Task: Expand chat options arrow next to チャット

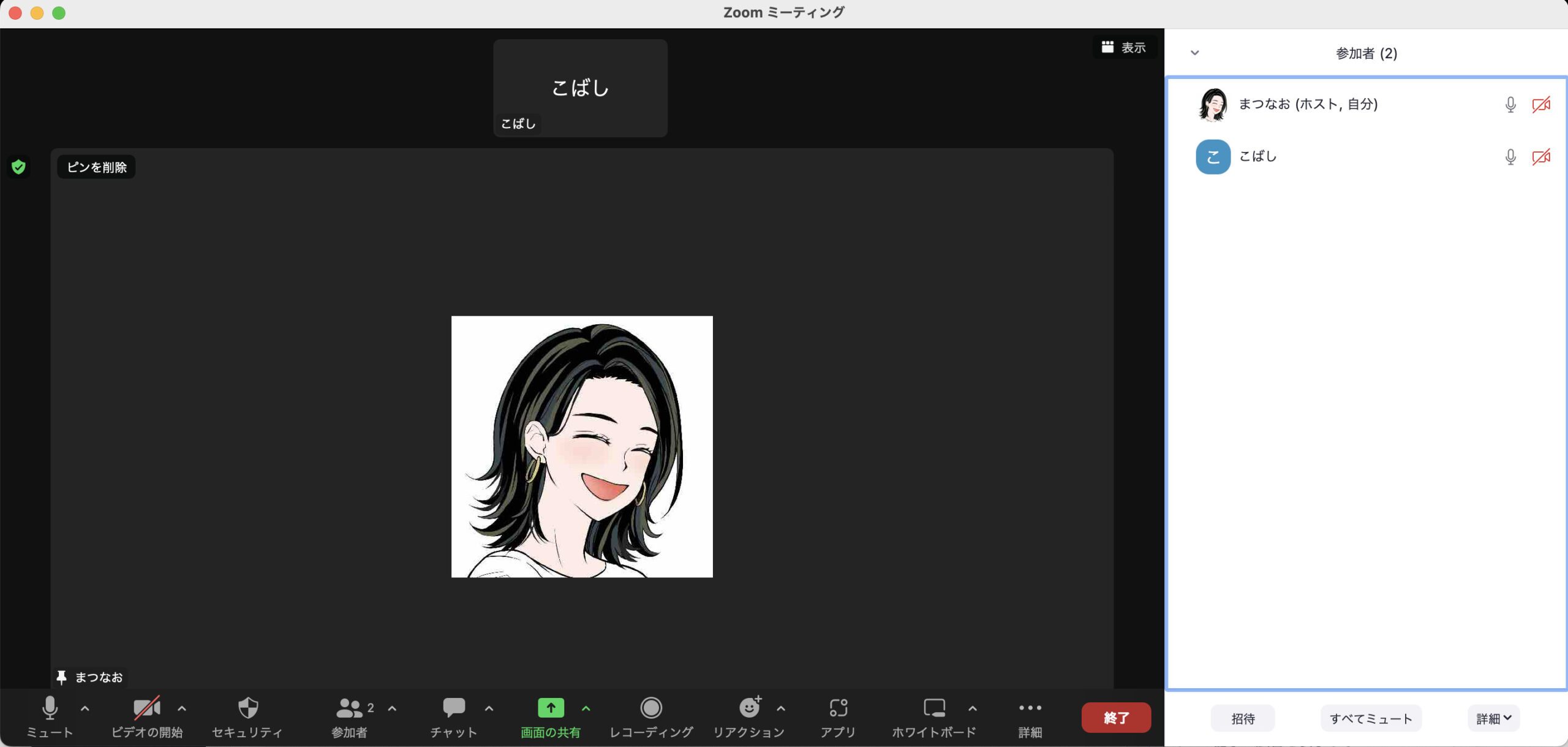Action: coord(489,708)
